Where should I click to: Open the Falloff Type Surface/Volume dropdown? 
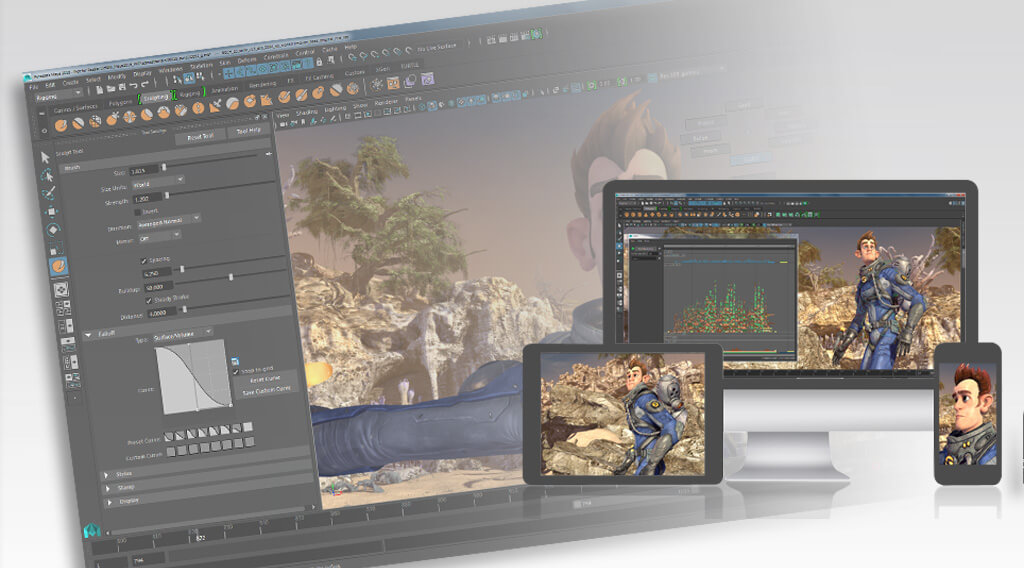click(184, 336)
